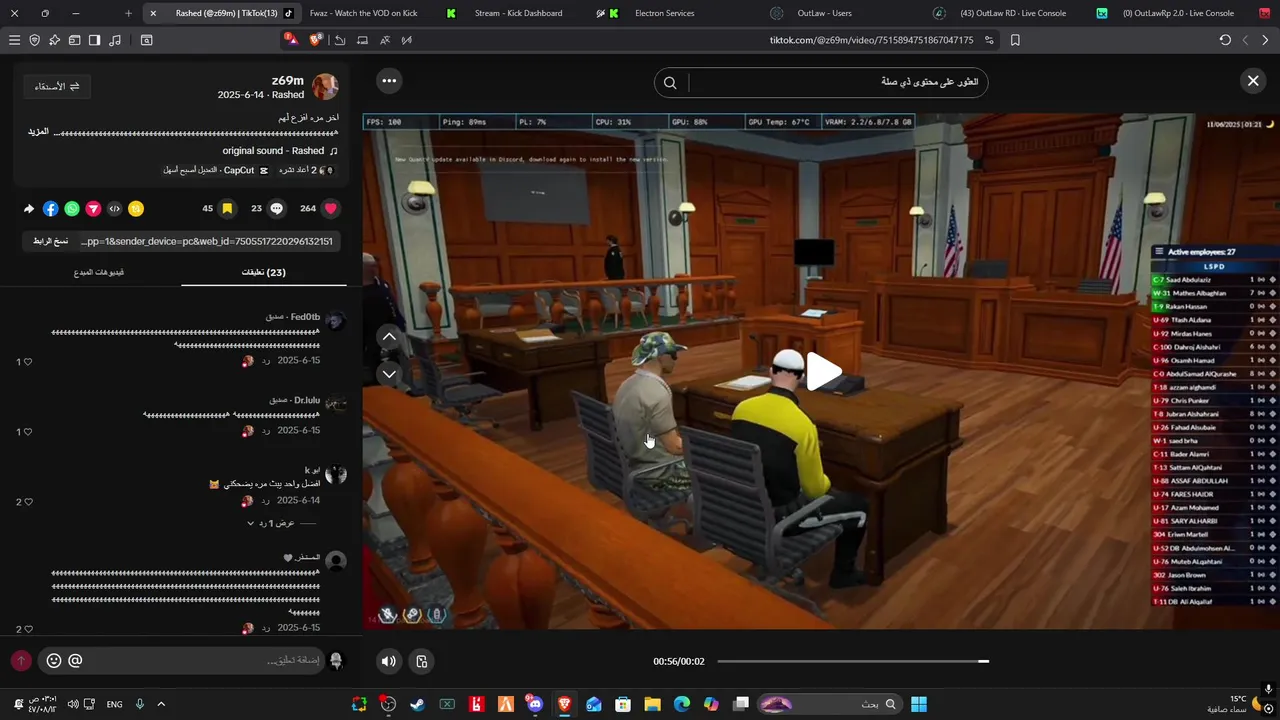Screen dimensions: 1280x720
Task: Close the TikTok video viewer
Action: click(x=1253, y=81)
